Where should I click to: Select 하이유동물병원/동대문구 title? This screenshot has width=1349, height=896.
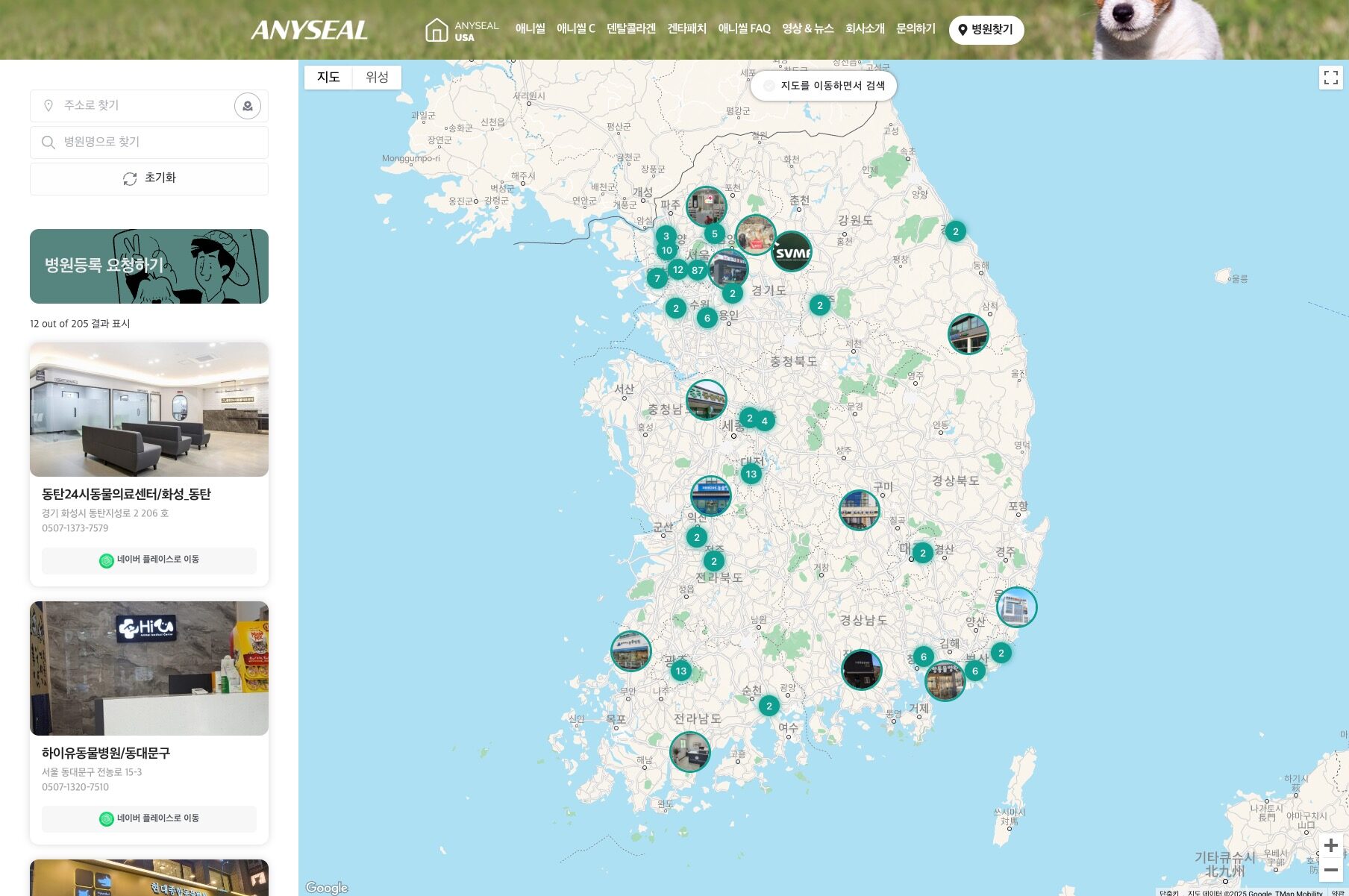[x=106, y=754]
